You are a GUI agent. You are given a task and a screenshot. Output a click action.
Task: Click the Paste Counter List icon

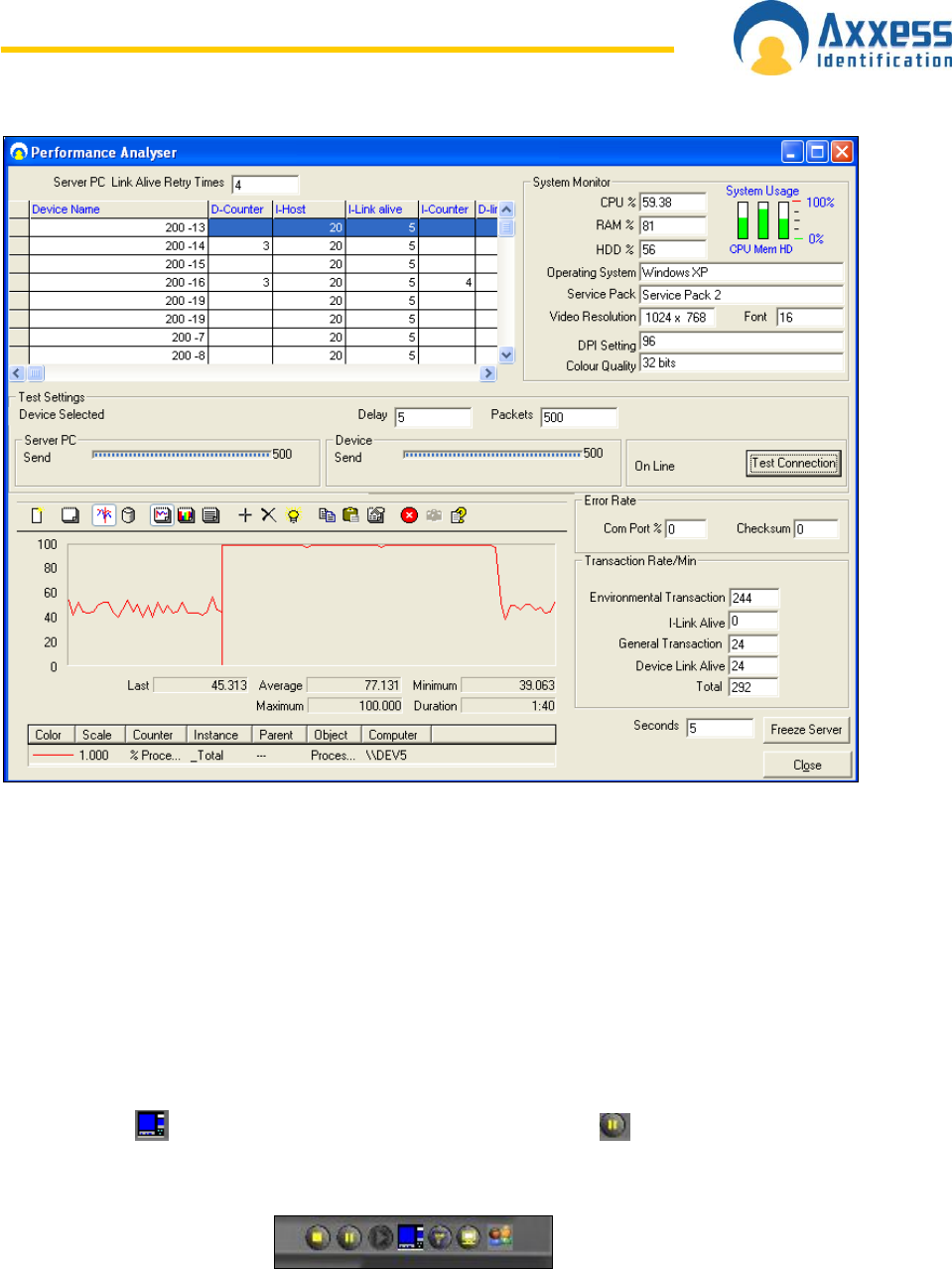pos(350,515)
